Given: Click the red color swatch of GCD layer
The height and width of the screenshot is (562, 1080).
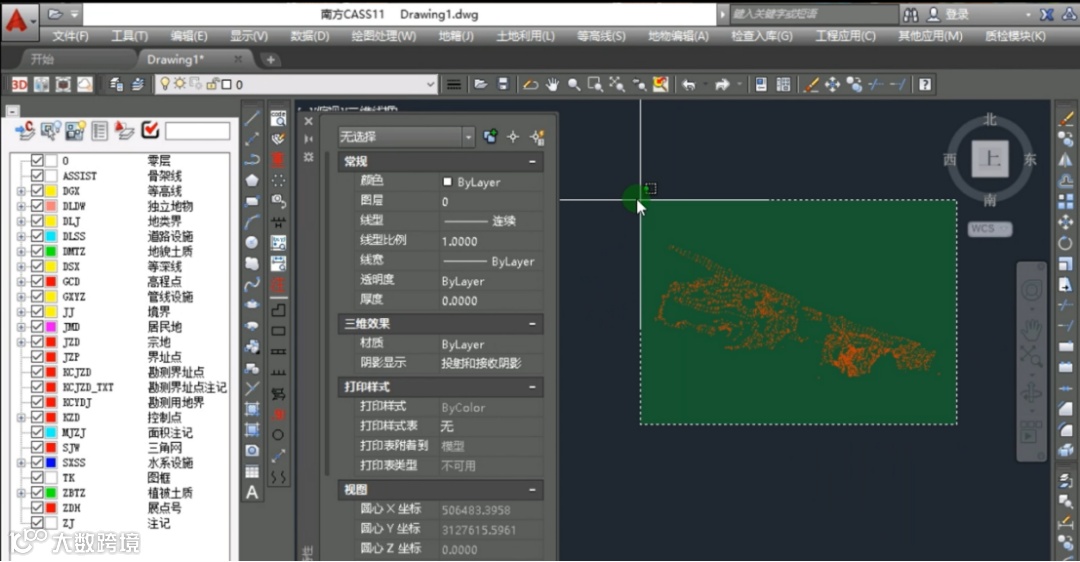Looking at the screenshot, I should pos(51,282).
